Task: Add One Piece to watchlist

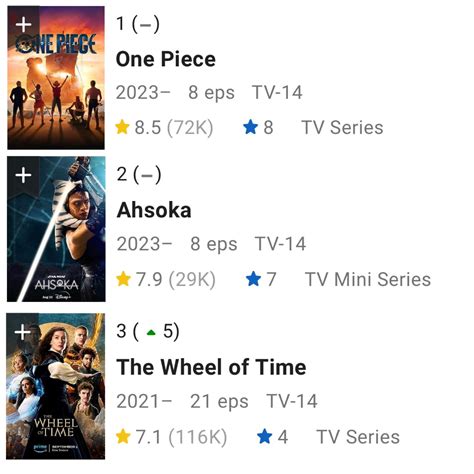Action: 24,24
